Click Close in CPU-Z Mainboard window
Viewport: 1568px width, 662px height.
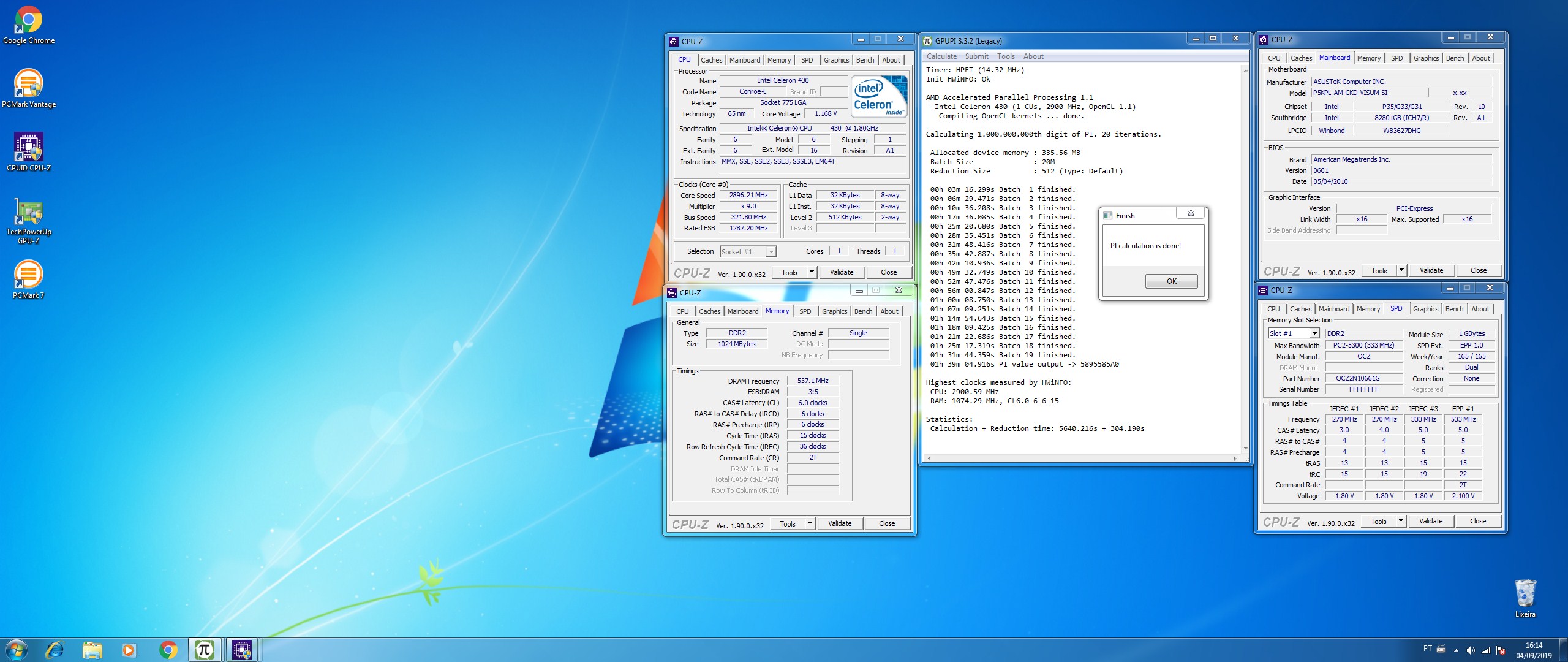click(x=1479, y=270)
